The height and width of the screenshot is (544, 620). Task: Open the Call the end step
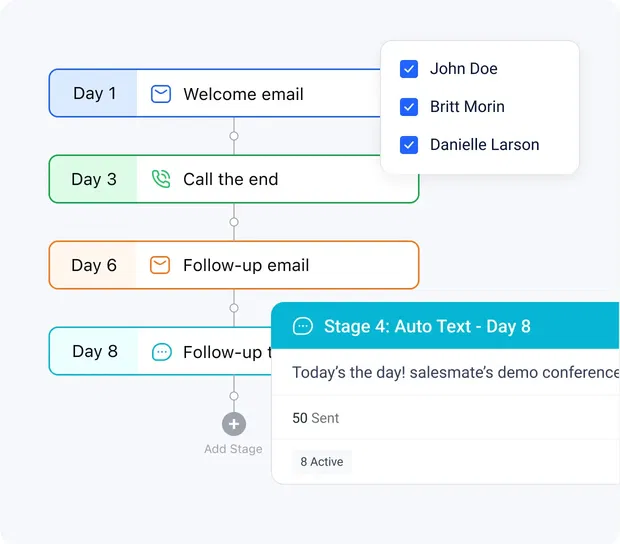230,180
